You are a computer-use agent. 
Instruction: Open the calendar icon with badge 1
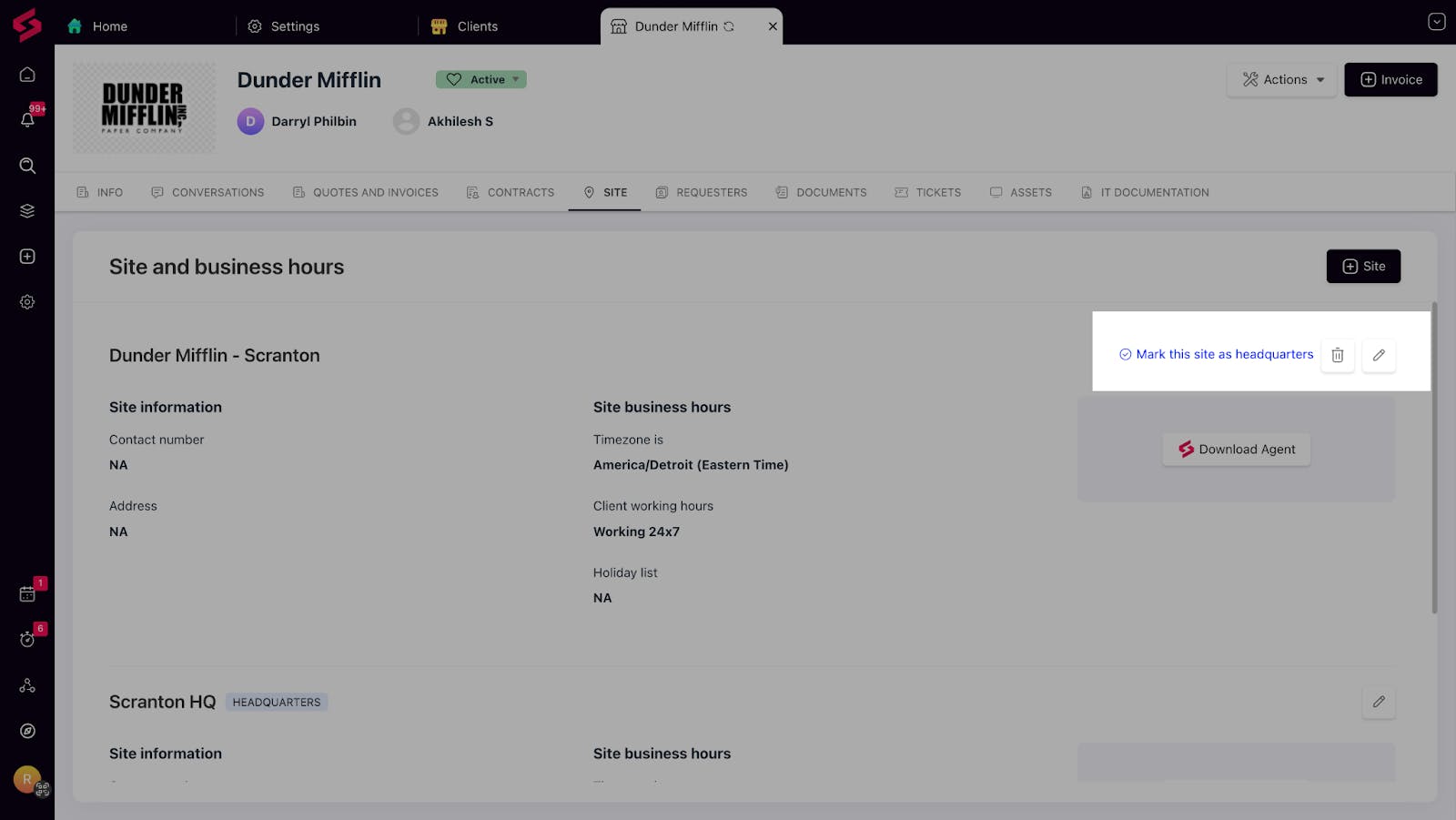27,593
